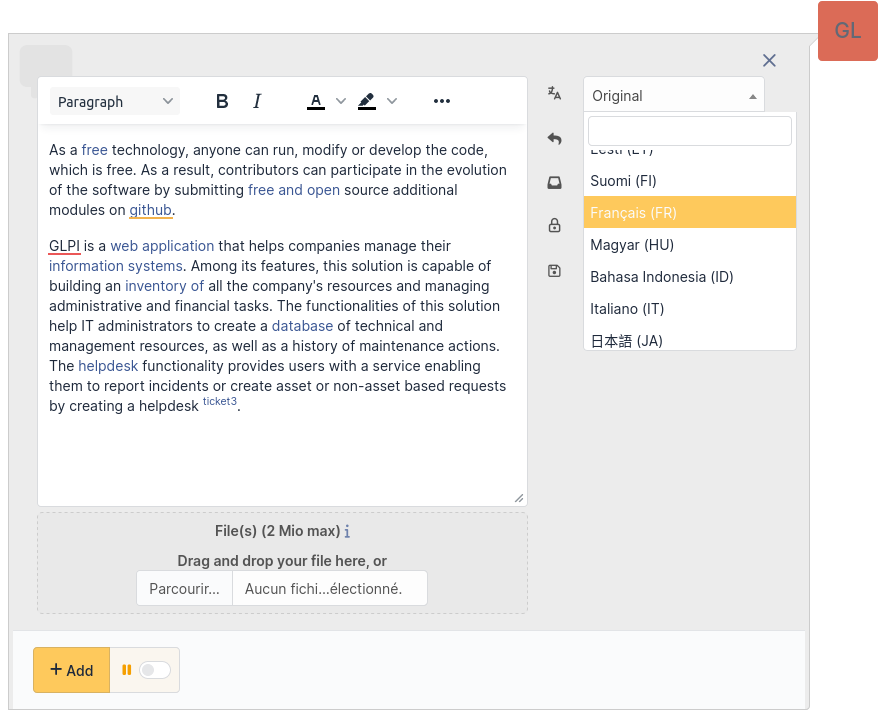Toggle the pending switch next to Add

pos(154,670)
